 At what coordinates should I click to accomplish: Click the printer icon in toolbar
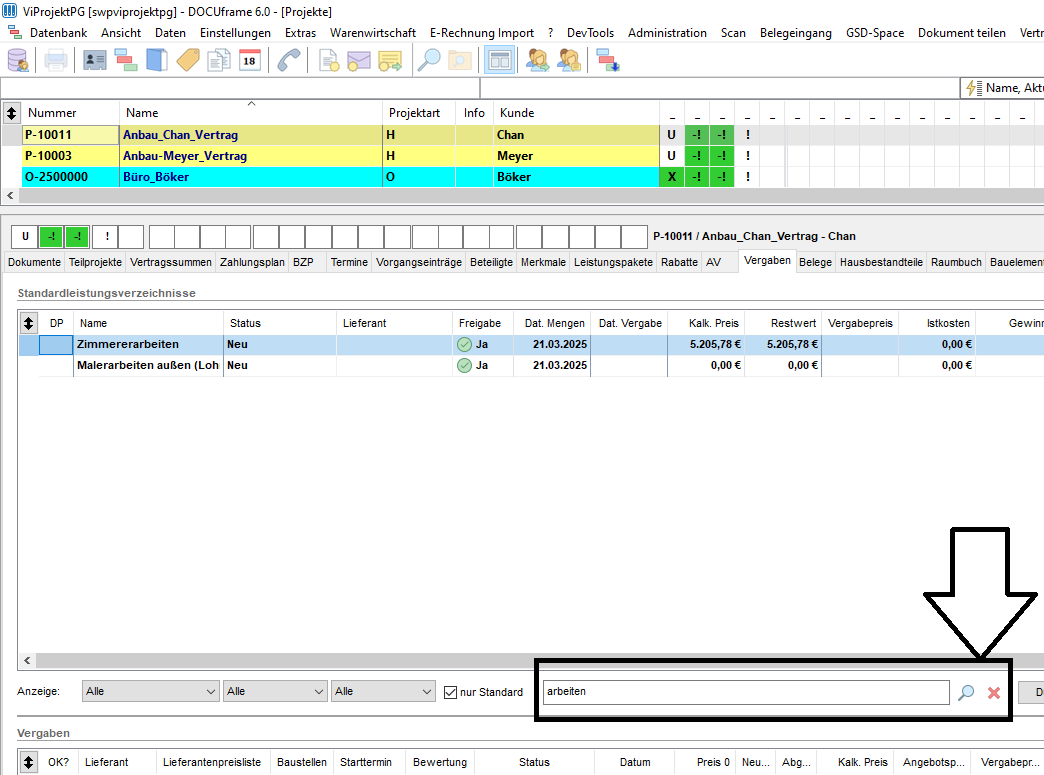55,61
